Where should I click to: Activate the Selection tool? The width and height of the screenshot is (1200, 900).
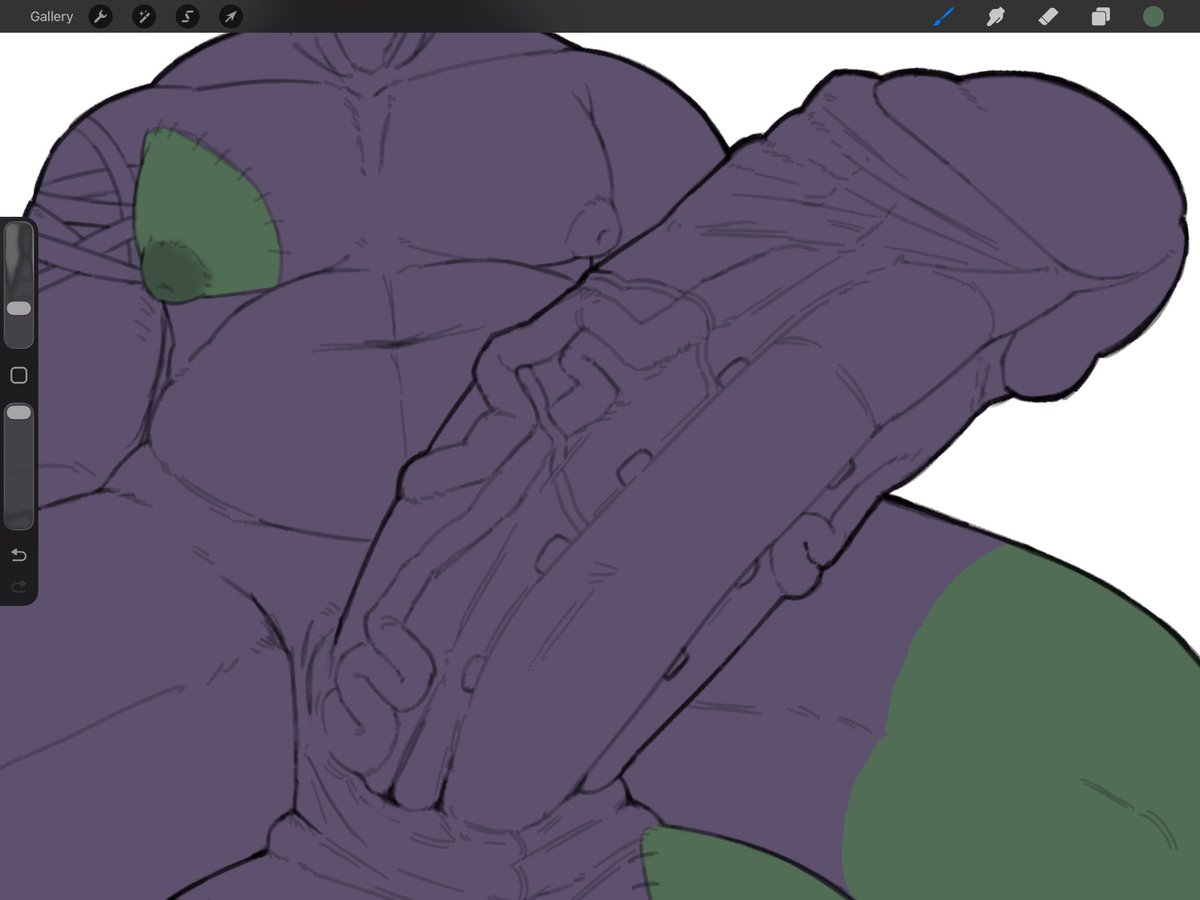coord(187,16)
